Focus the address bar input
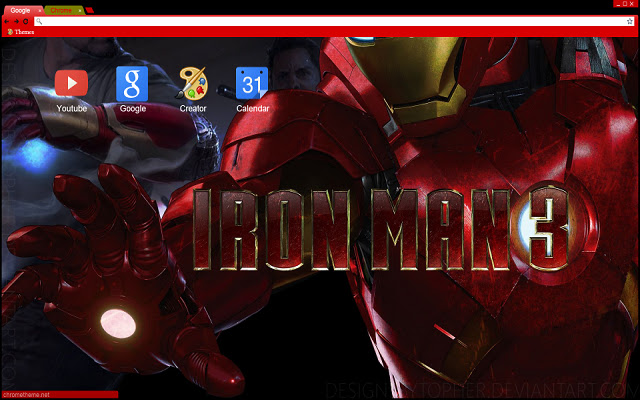640x400 pixels. point(333,21)
